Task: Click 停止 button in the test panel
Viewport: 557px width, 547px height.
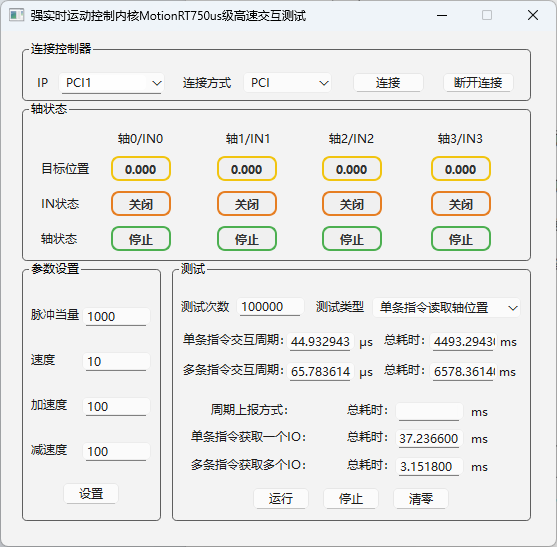Action: [x=351, y=499]
